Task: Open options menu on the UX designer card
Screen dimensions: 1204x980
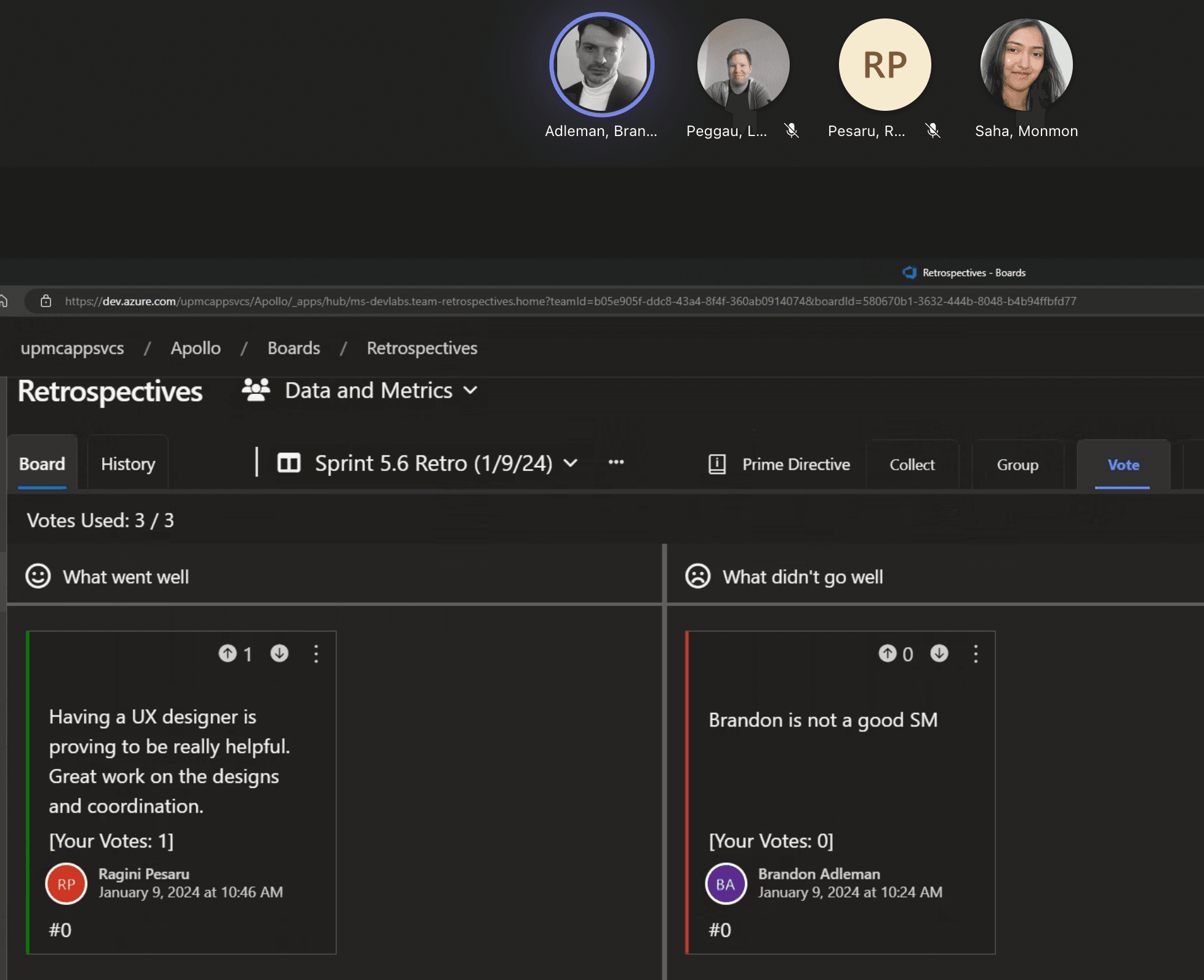Action: 316,654
